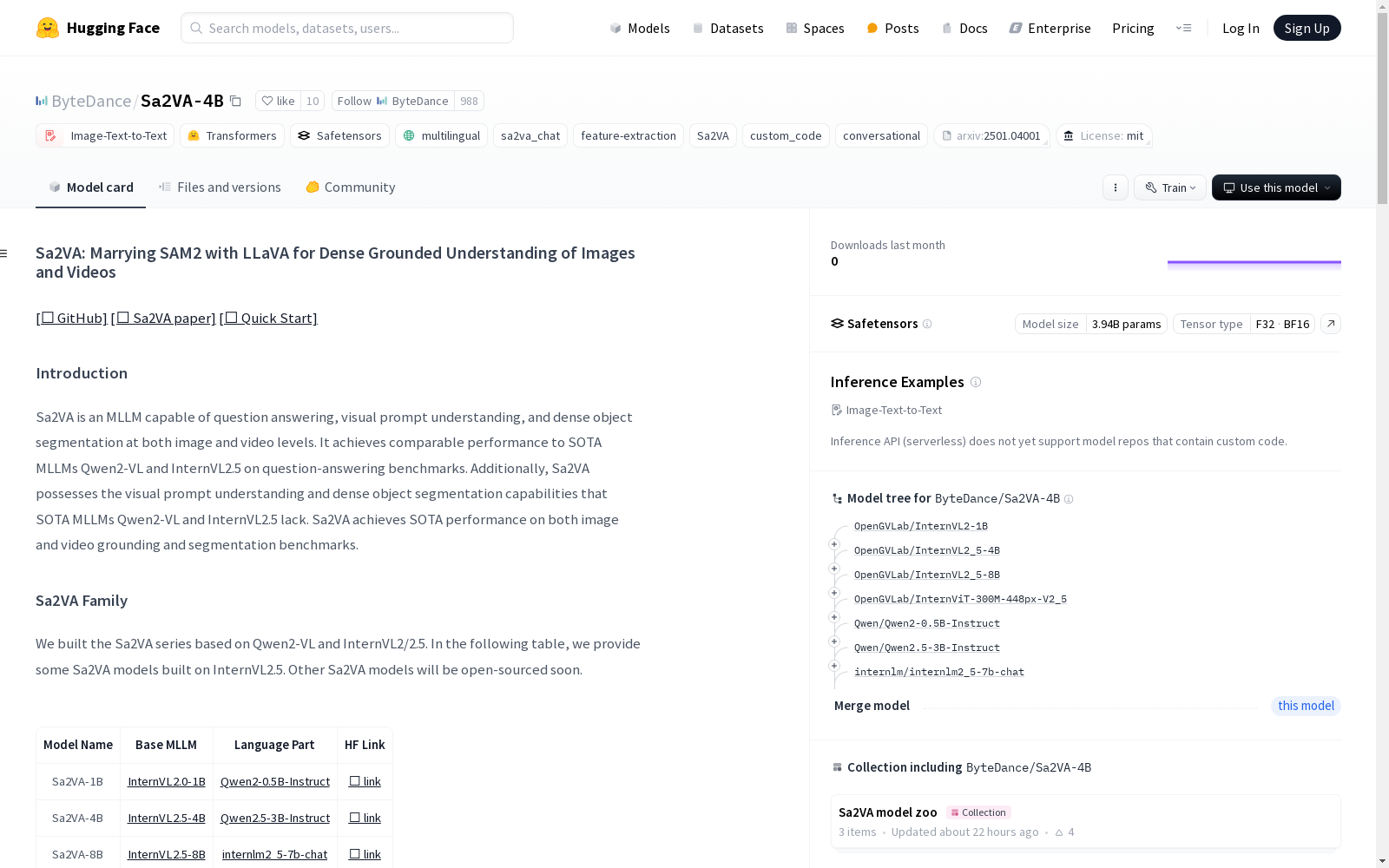The height and width of the screenshot is (868, 1389).
Task: Open the InternVL2.5-4B base MLLM link
Action: (167, 818)
